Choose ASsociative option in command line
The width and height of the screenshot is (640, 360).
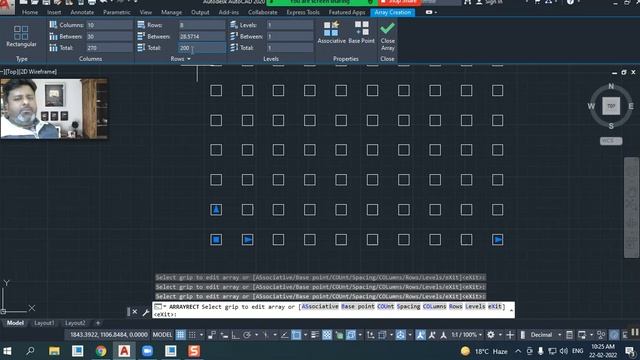point(320,307)
